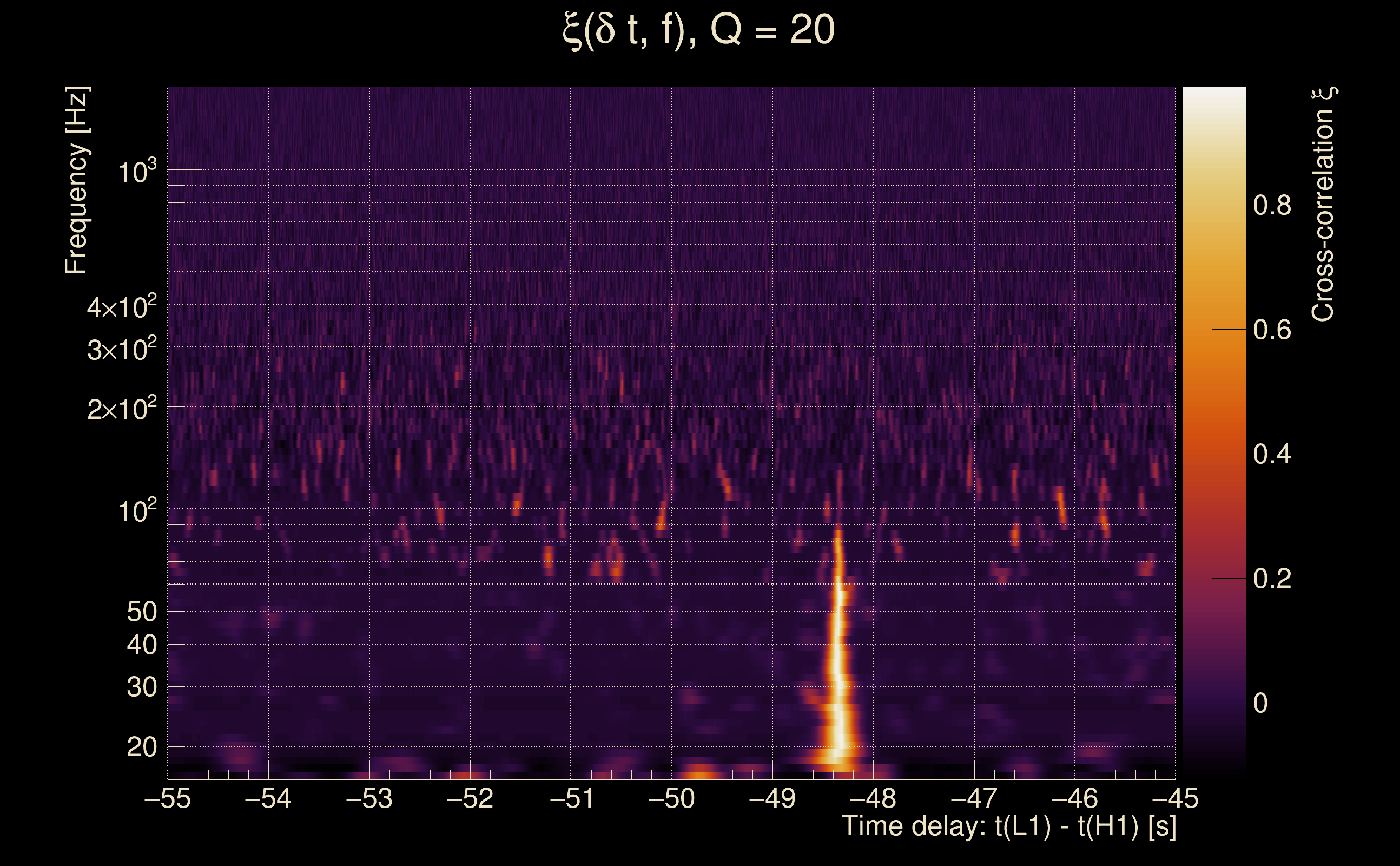
Task: Click the 0.8 mark on the colorbar
Action: [1272, 205]
